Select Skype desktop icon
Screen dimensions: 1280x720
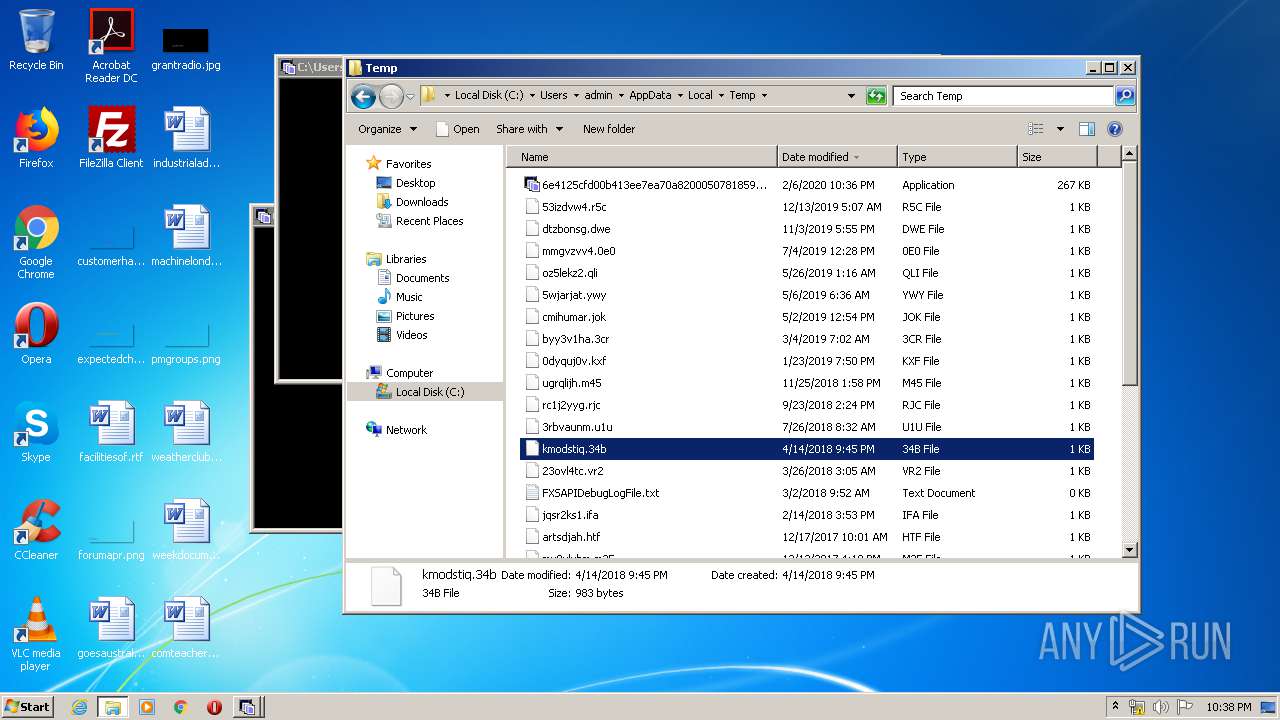point(36,432)
